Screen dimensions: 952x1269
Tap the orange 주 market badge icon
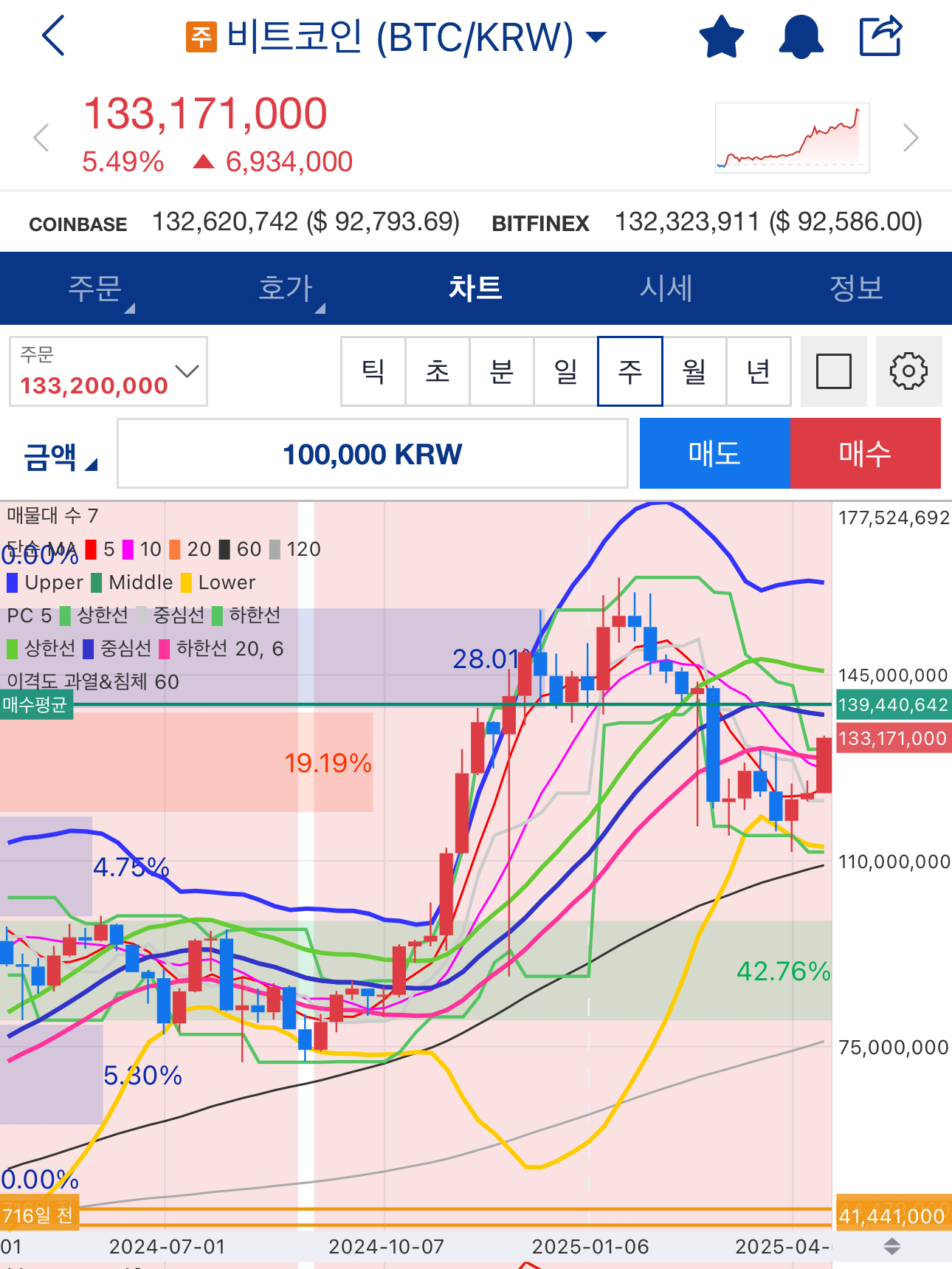(x=201, y=36)
